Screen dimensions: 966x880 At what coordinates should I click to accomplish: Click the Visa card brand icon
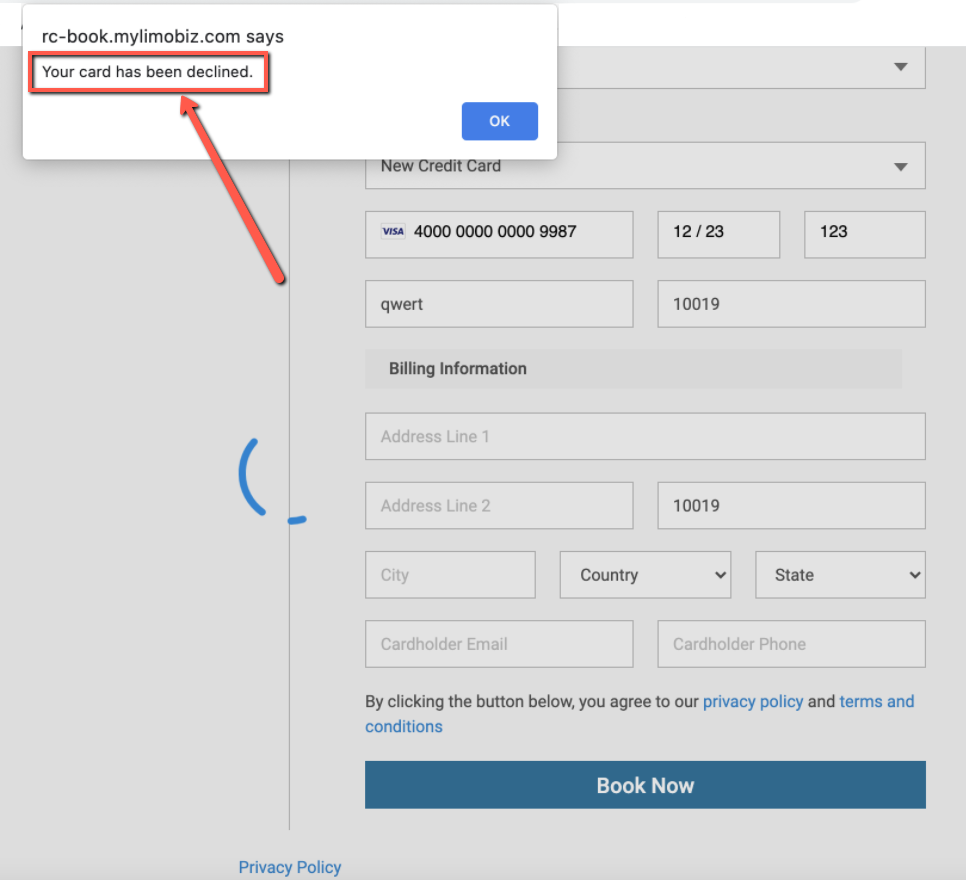point(393,231)
